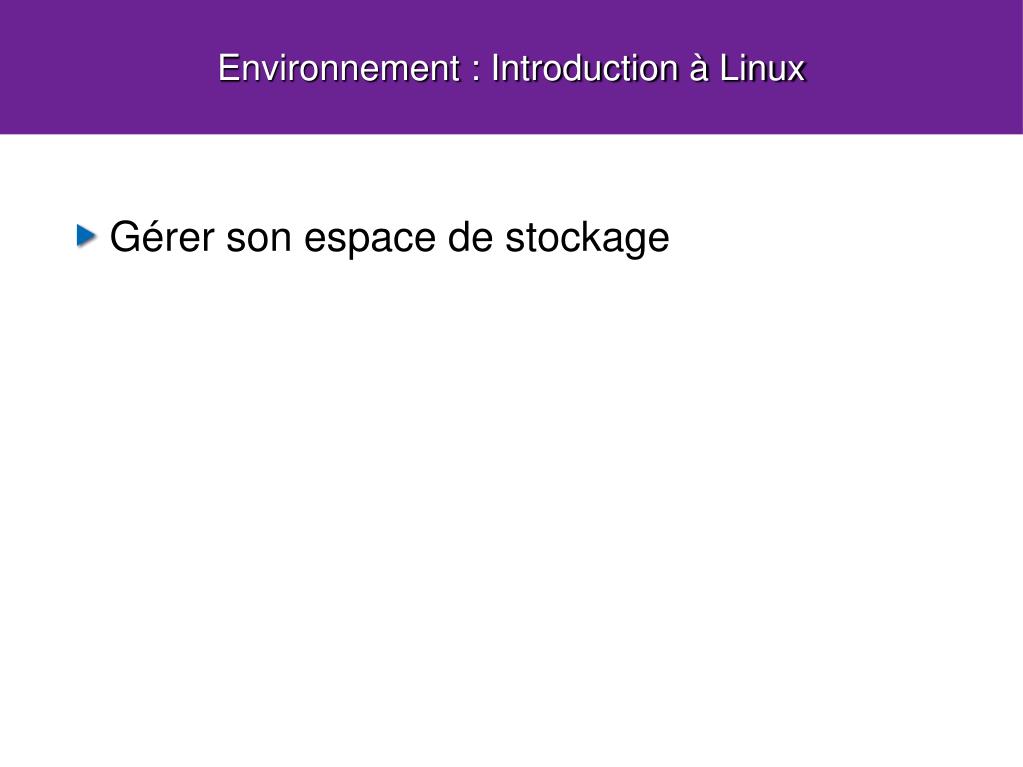Click the purple header banner background
Image resolution: width=1023 pixels, height=767 pixels.
512,111
